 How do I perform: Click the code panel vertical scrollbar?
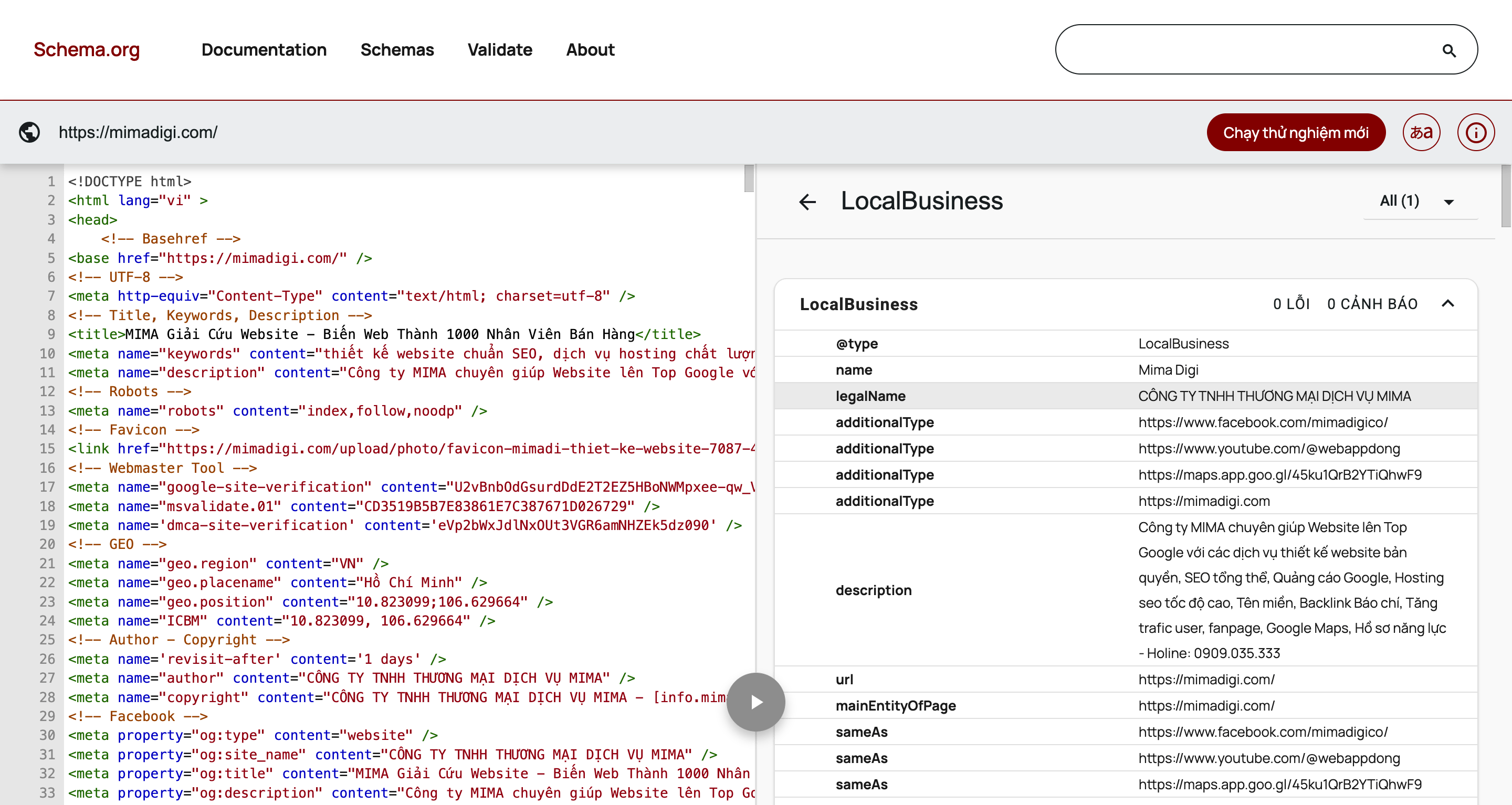(x=748, y=179)
